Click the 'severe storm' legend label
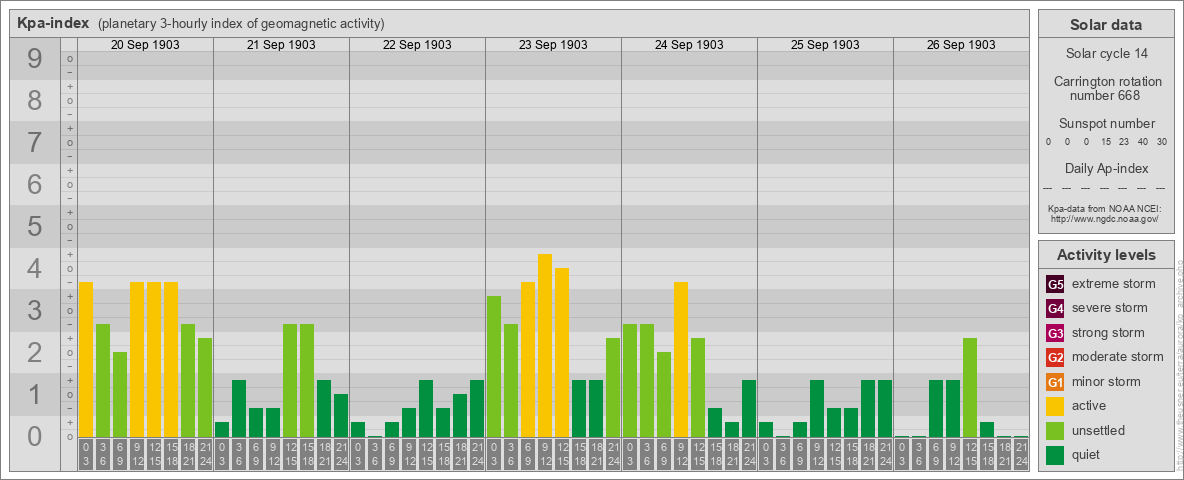The height and width of the screenshot is (480, 1184). (1110, 308)
